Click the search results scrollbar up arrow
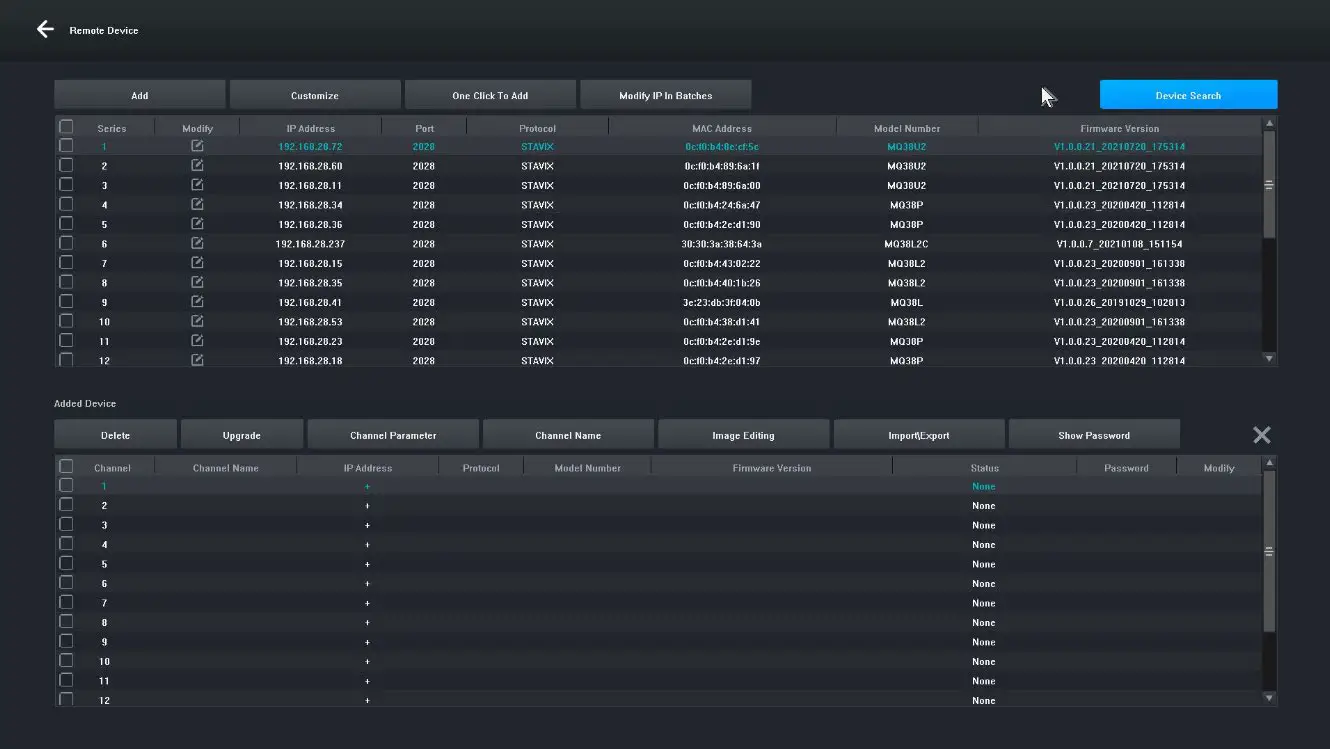 1270,124
